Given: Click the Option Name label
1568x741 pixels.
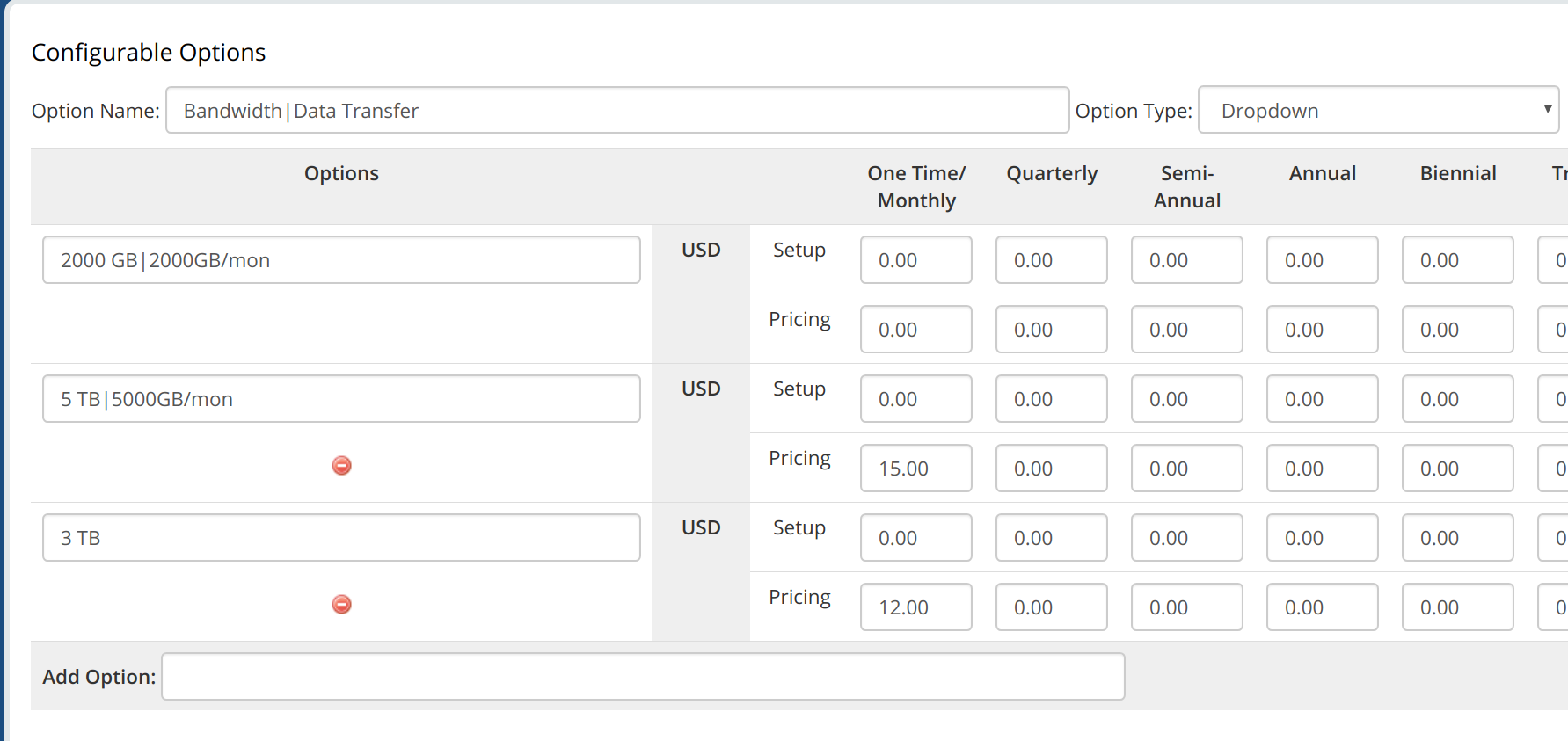Looking at the screenshot, I should 96,111.
